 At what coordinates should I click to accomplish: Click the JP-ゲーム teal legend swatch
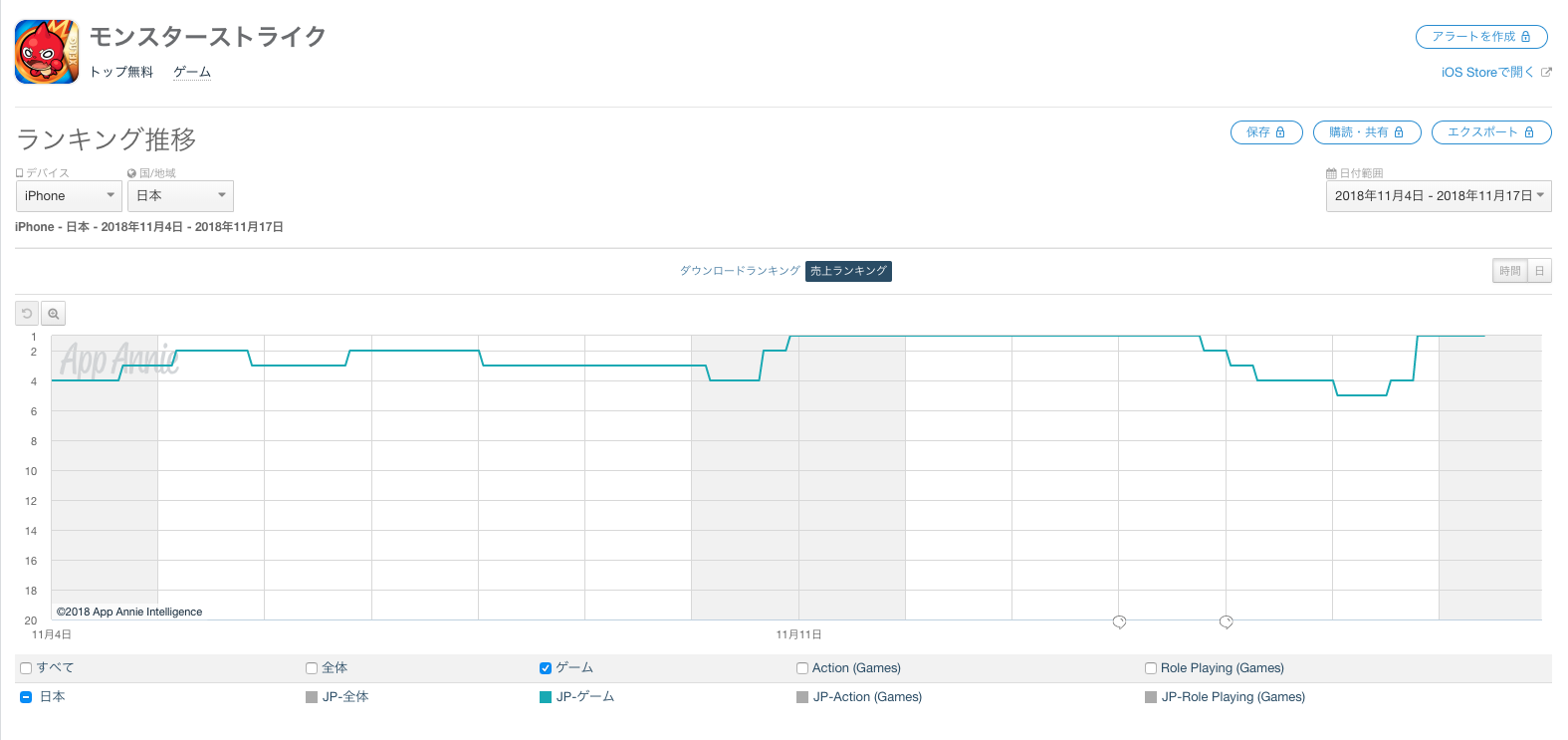[546, 697]
